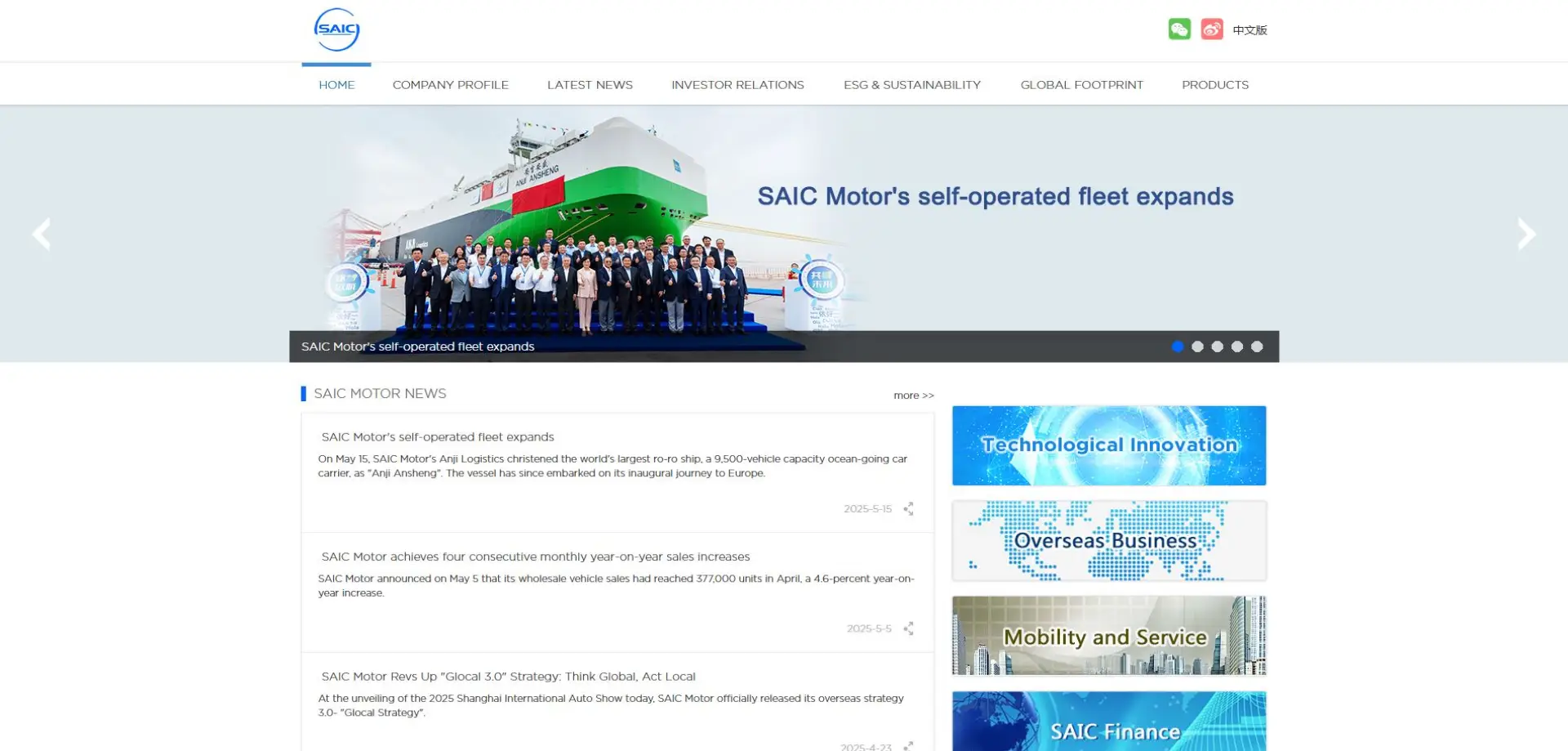Open the Weibo icon link
This screenshot has width=1568, height=751.
click(x=1212, y=29)
